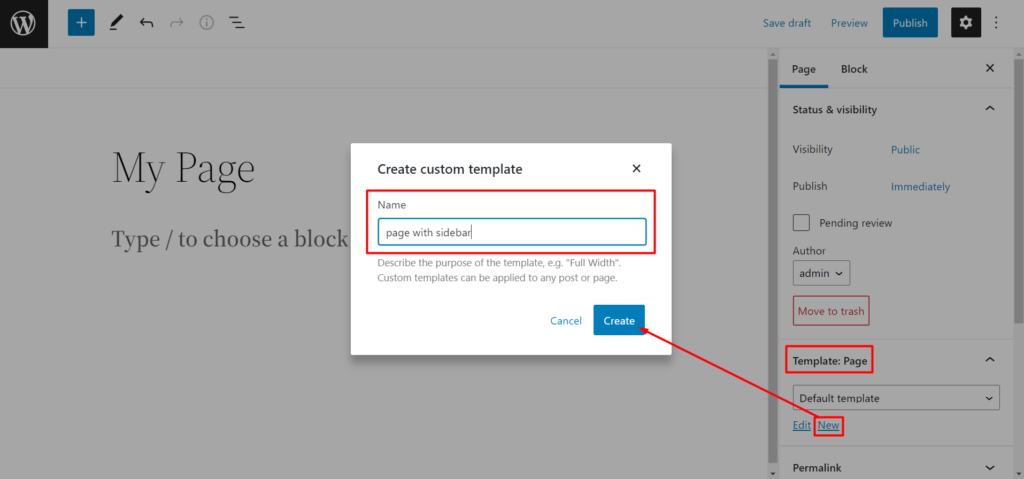Select the Tools pencil icon
This screenshot has height=479, width=1024.
(x=116, y=24)
